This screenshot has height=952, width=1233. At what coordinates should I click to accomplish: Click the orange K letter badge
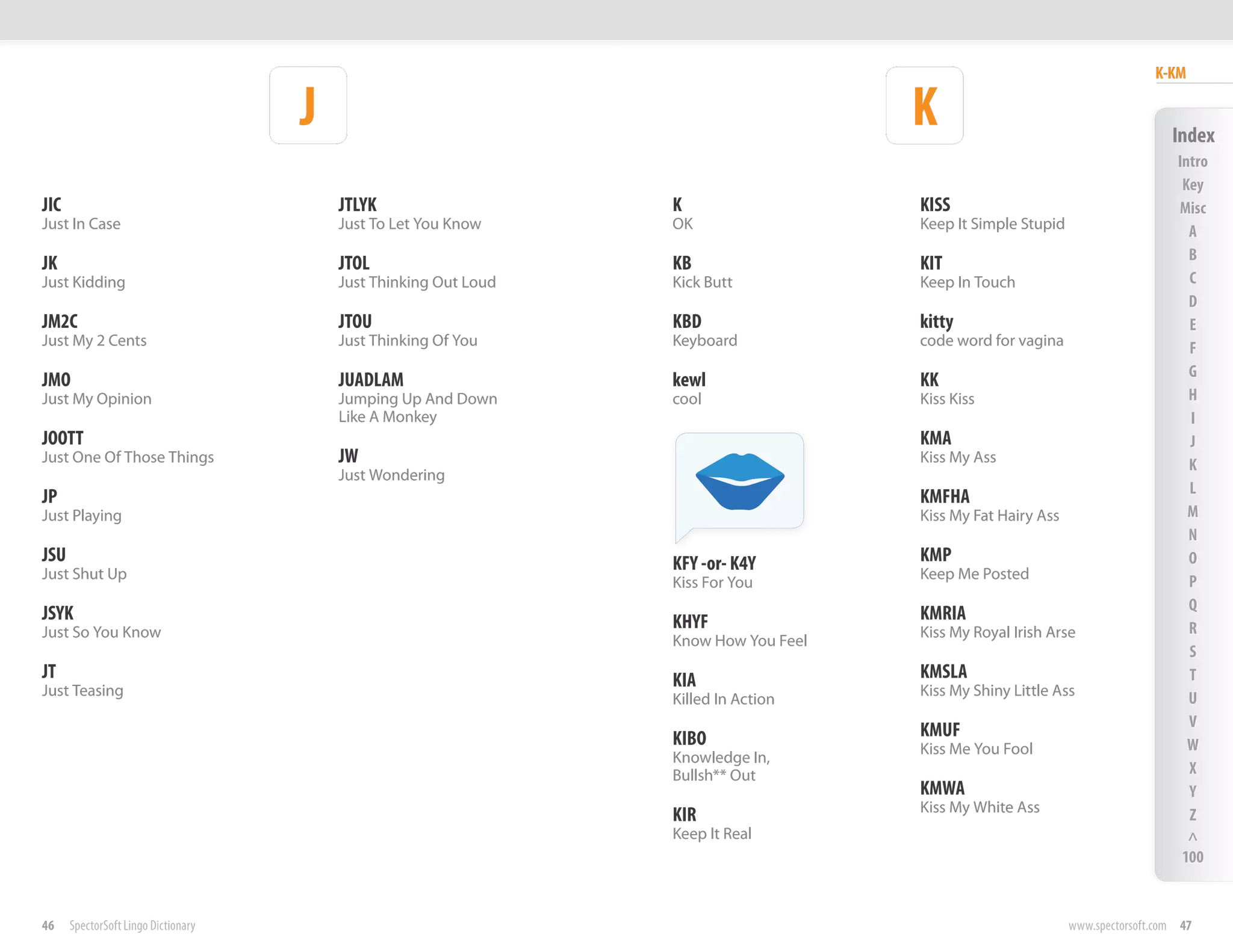tap(924, 104)
